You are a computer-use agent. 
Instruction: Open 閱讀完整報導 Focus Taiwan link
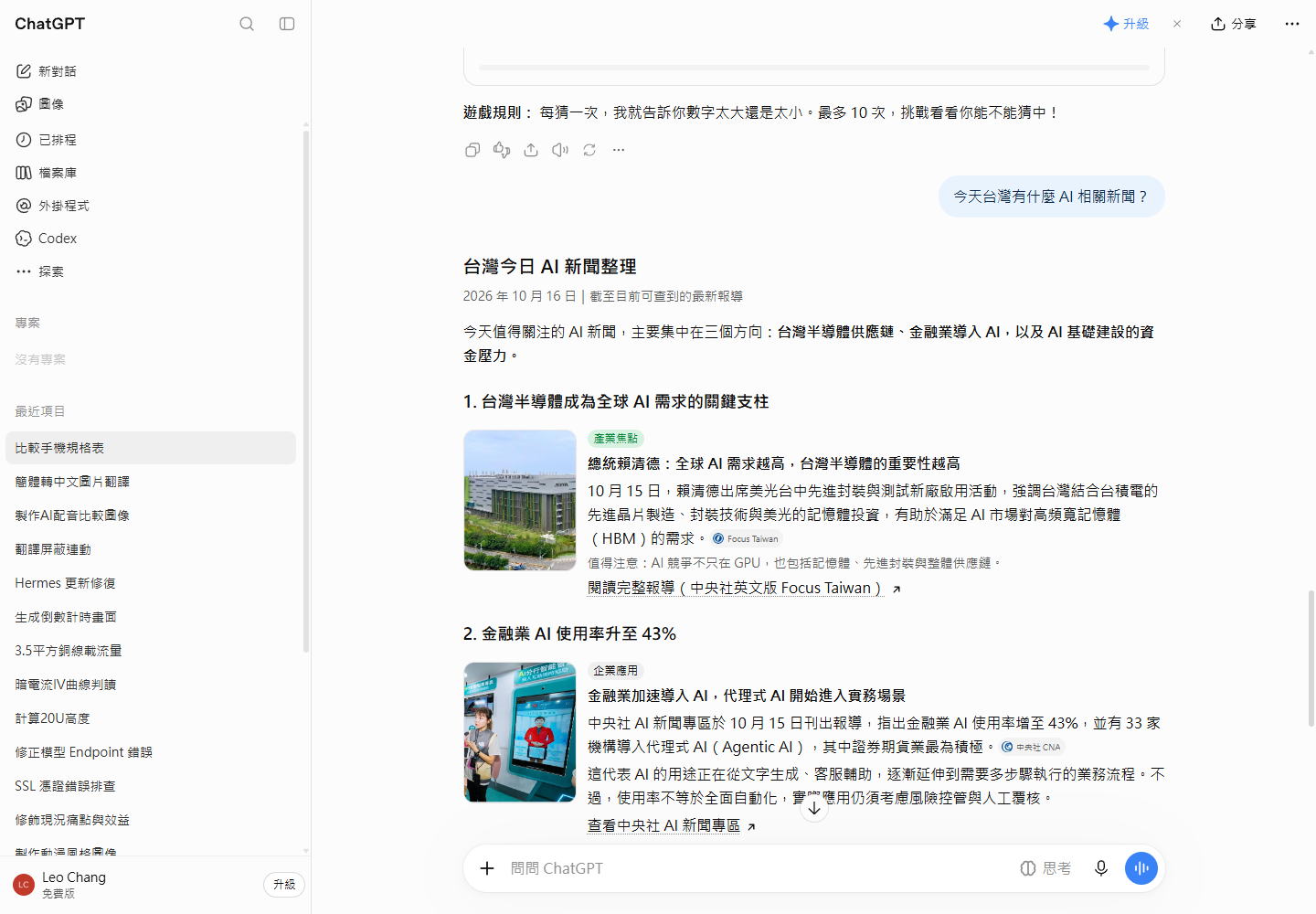point(744,589)
